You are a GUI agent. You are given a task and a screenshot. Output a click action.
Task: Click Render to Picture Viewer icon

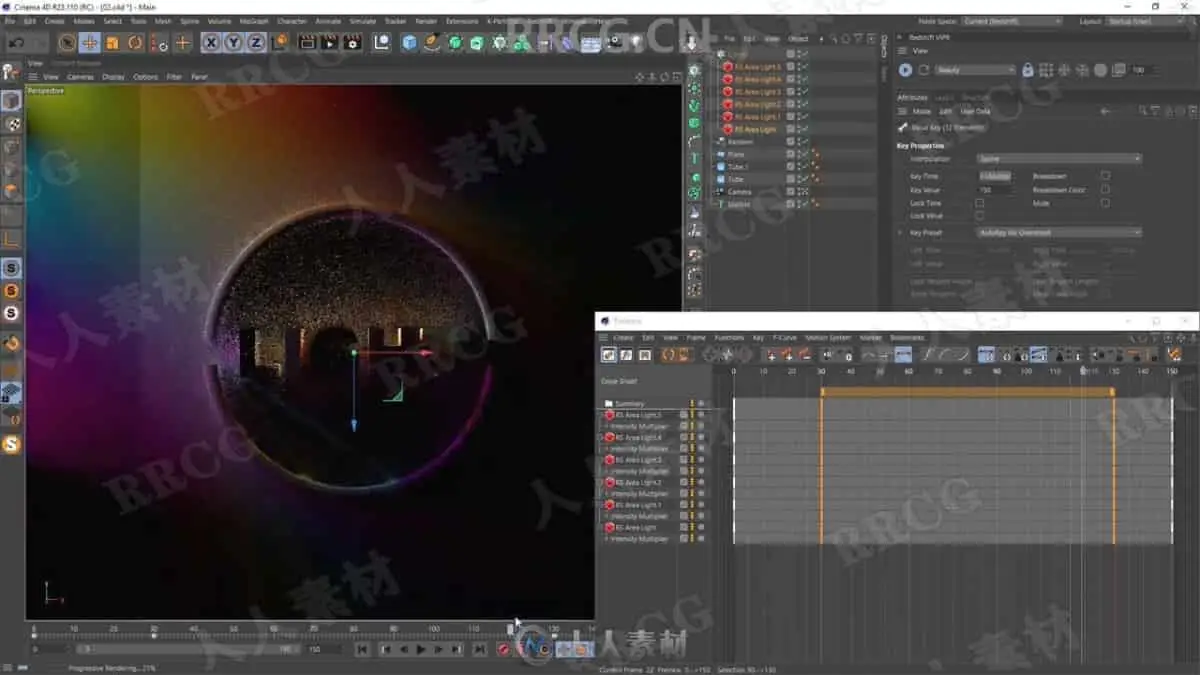click(x=329, y=42)
